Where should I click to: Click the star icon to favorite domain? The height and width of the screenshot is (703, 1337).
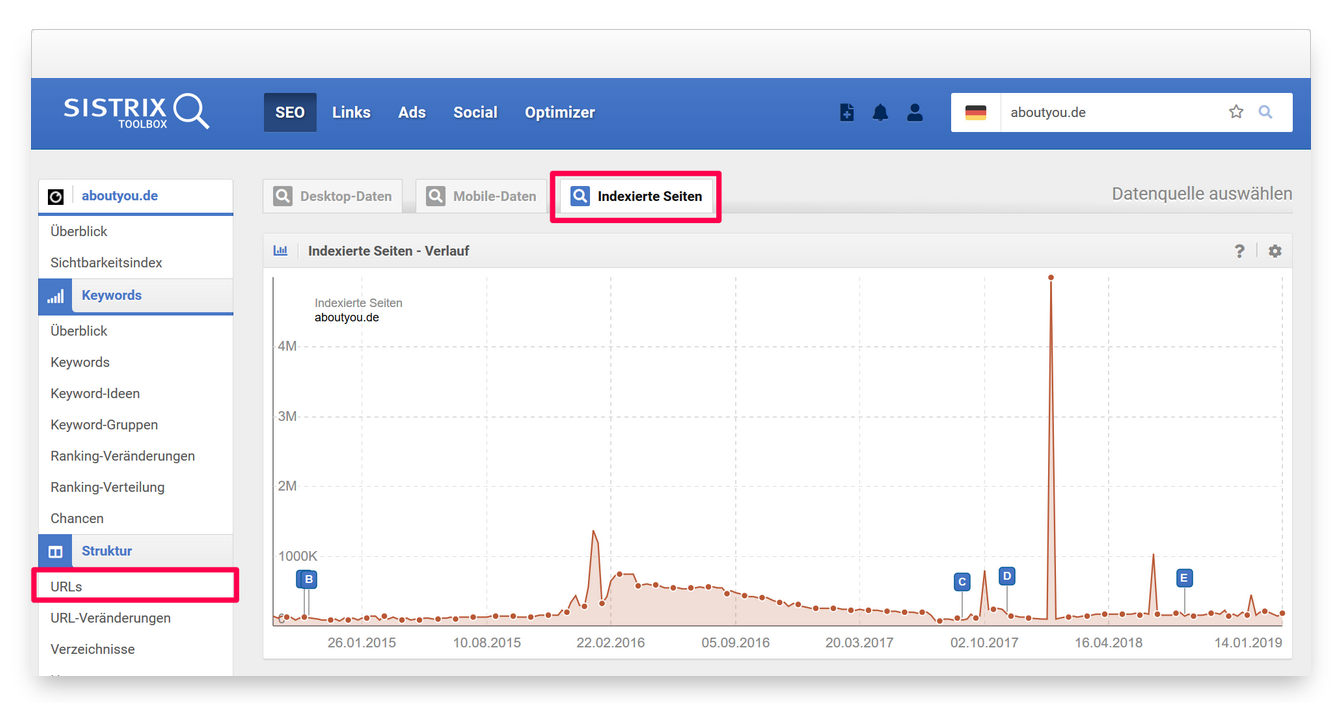click(x=1236, y=112)
